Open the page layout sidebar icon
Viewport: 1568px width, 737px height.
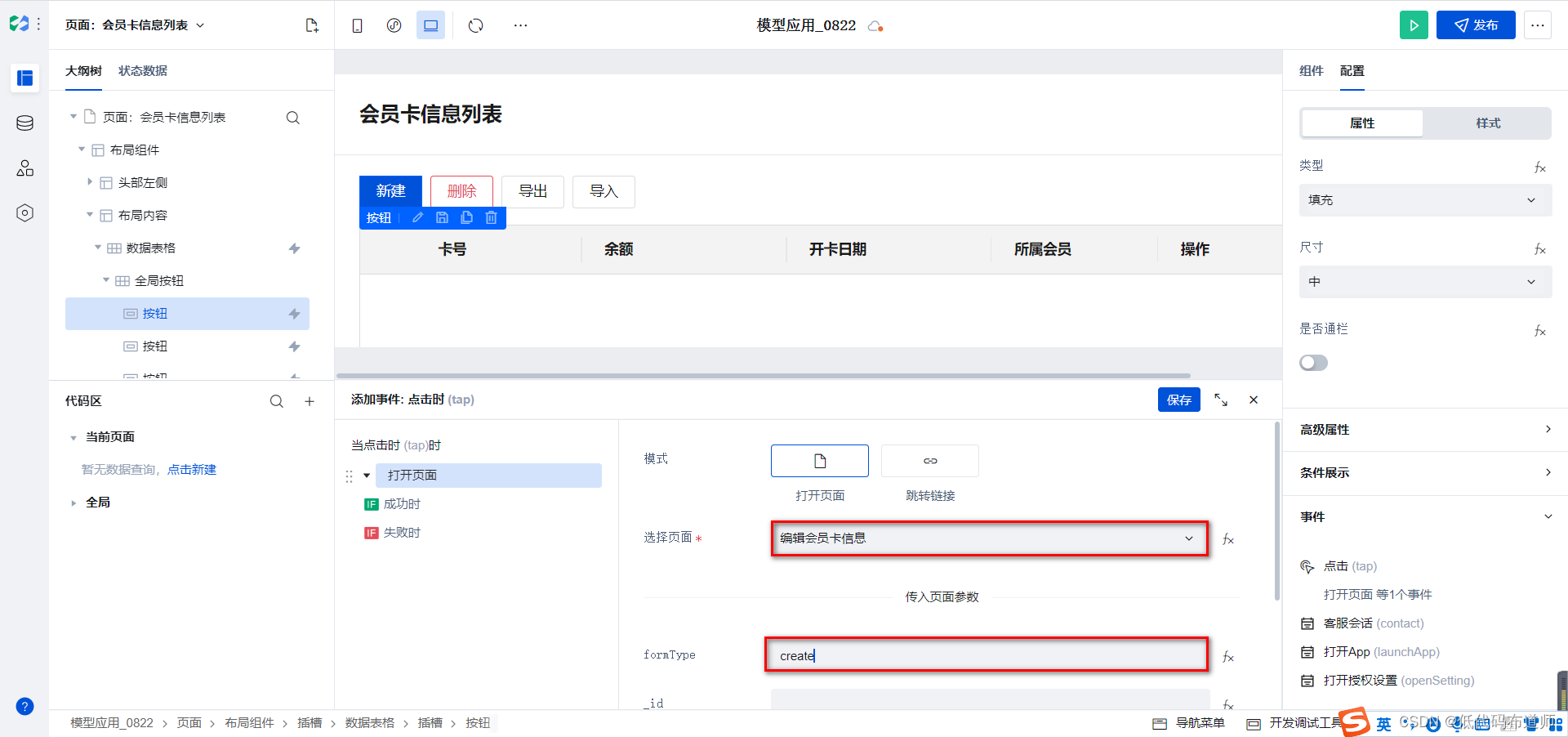tap(24, 78)
